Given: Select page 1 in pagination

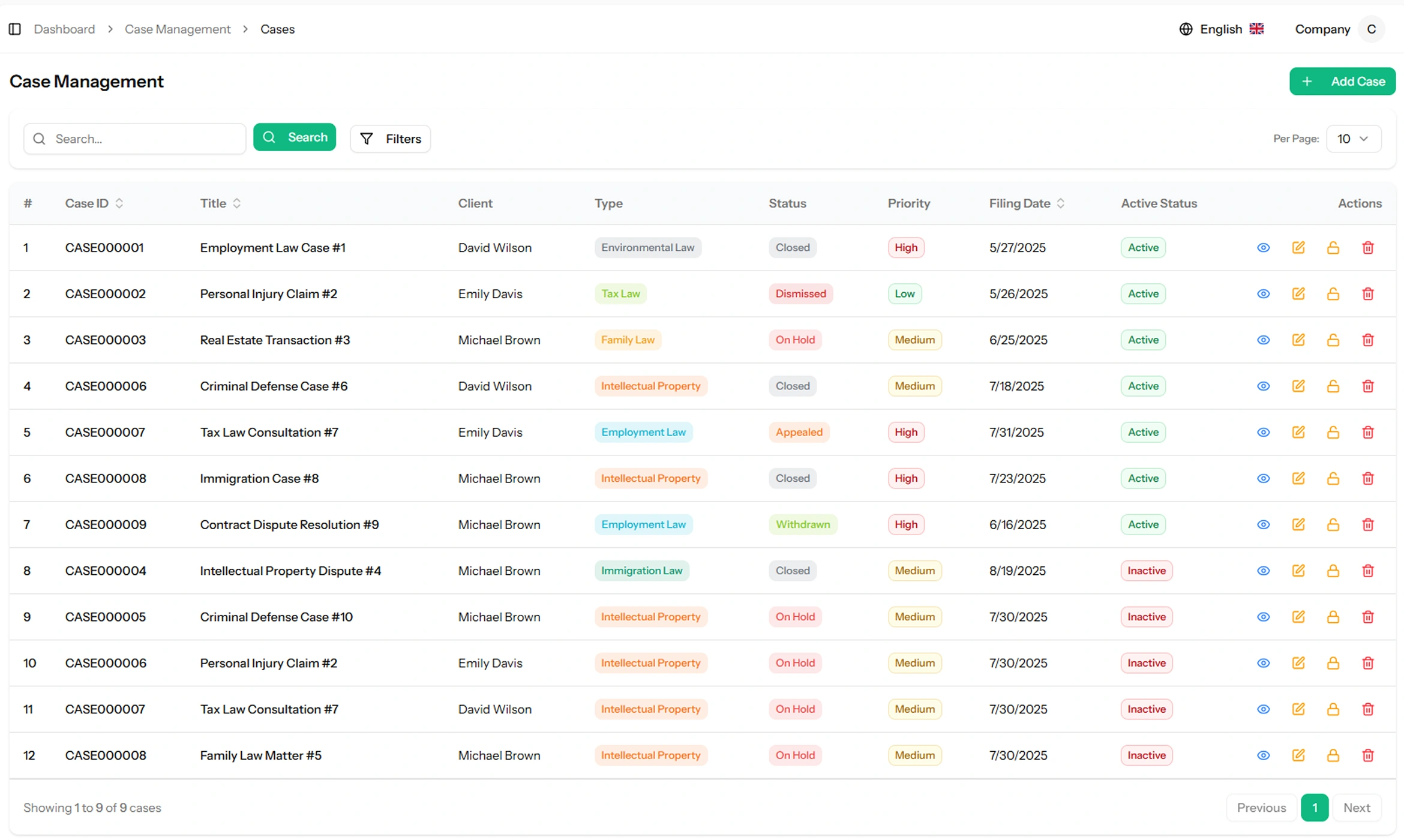Looking at the screenshot, I should tap(1314, 808).
